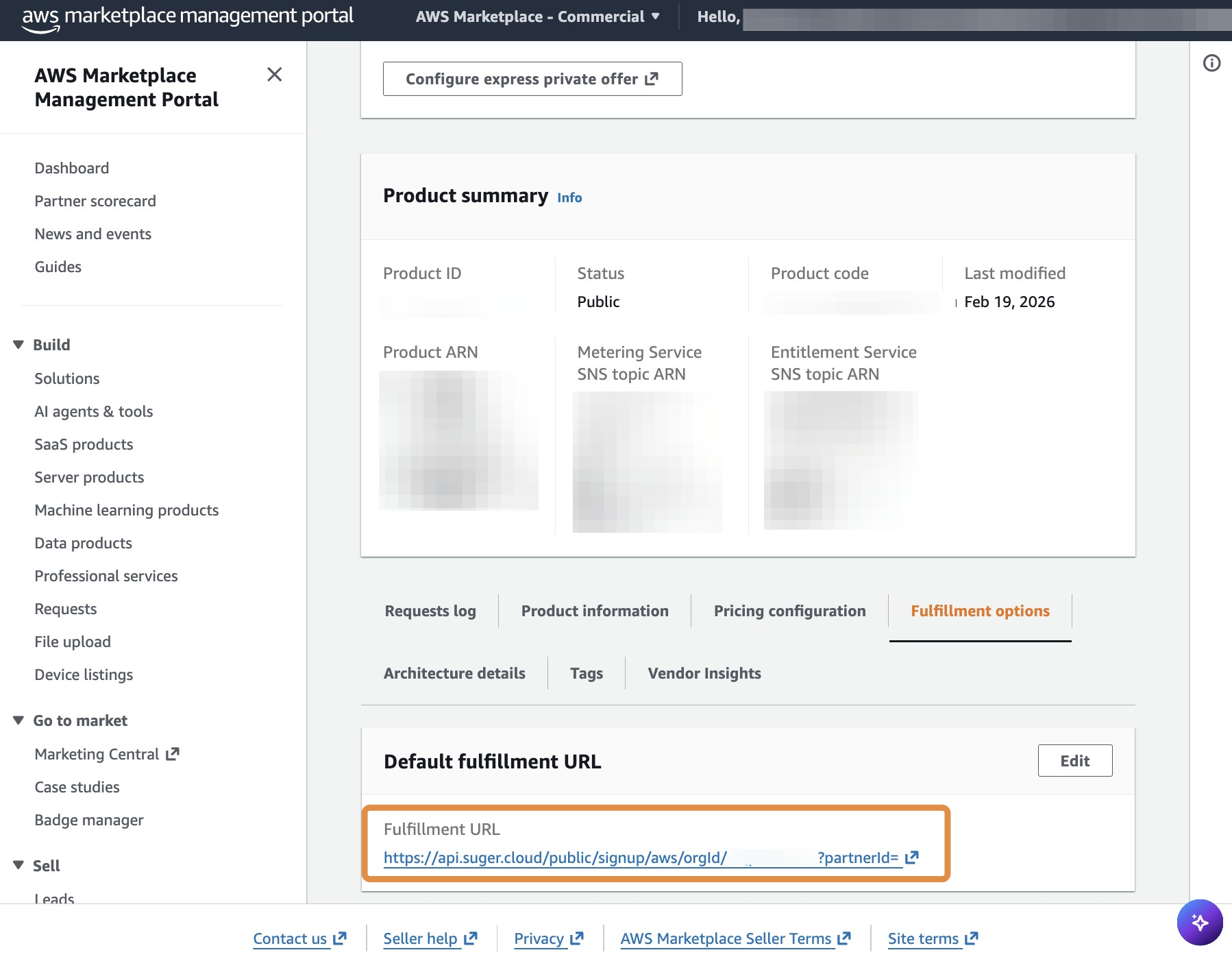Open Device listings
Viewport: 1232px width, 972px height.
(84, 675)
